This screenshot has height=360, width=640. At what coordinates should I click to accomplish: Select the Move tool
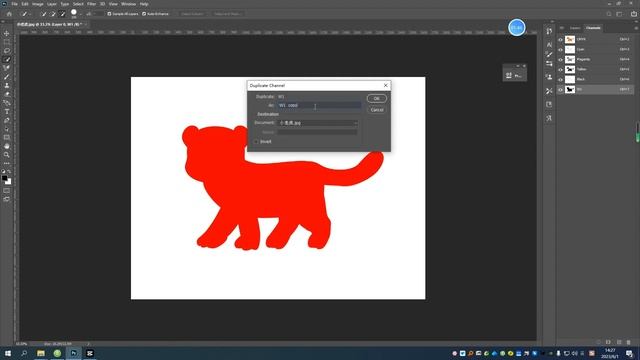[x=7, y=33]
